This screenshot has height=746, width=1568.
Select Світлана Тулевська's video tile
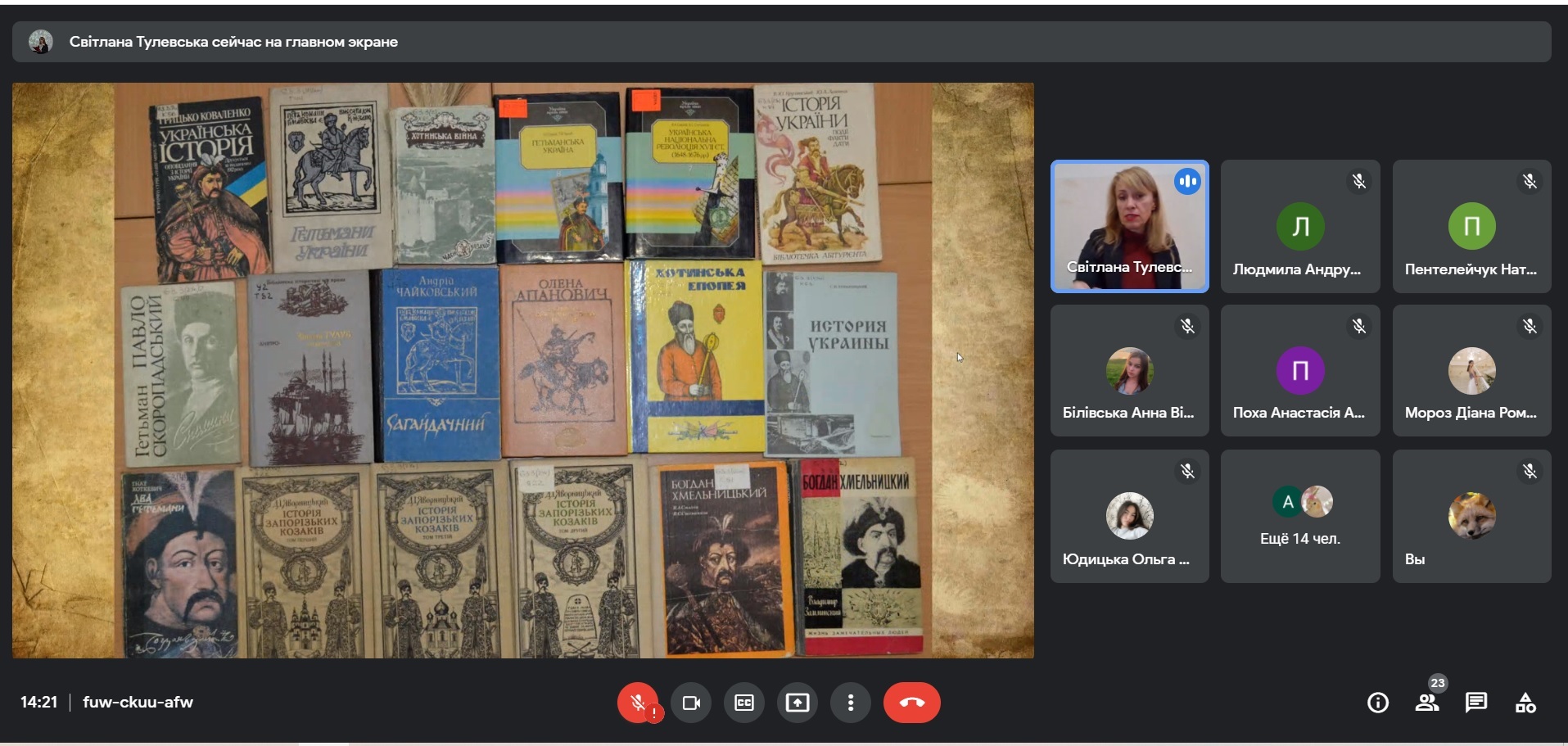tap(1130, 226)
